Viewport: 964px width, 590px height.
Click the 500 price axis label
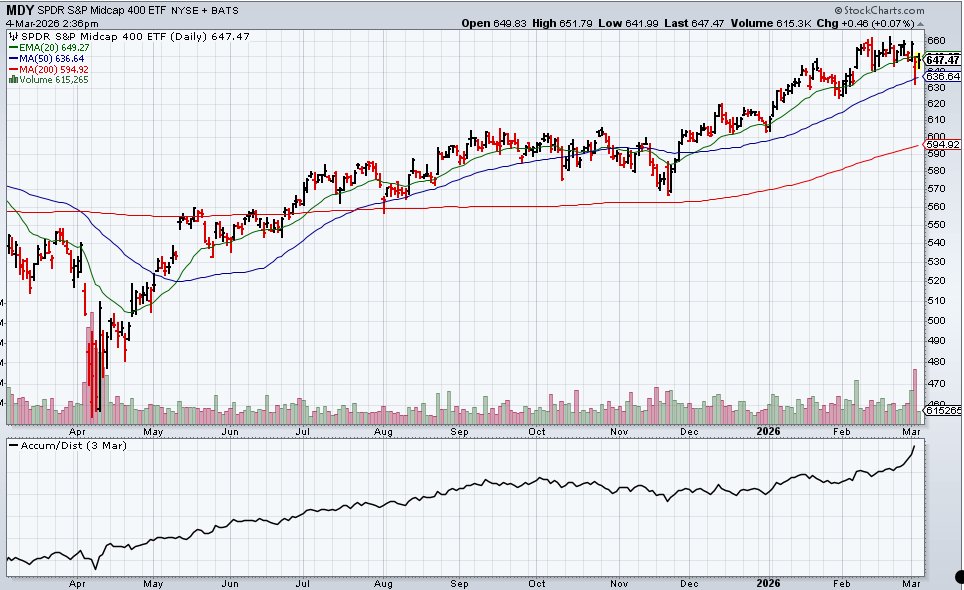[936, 320]
